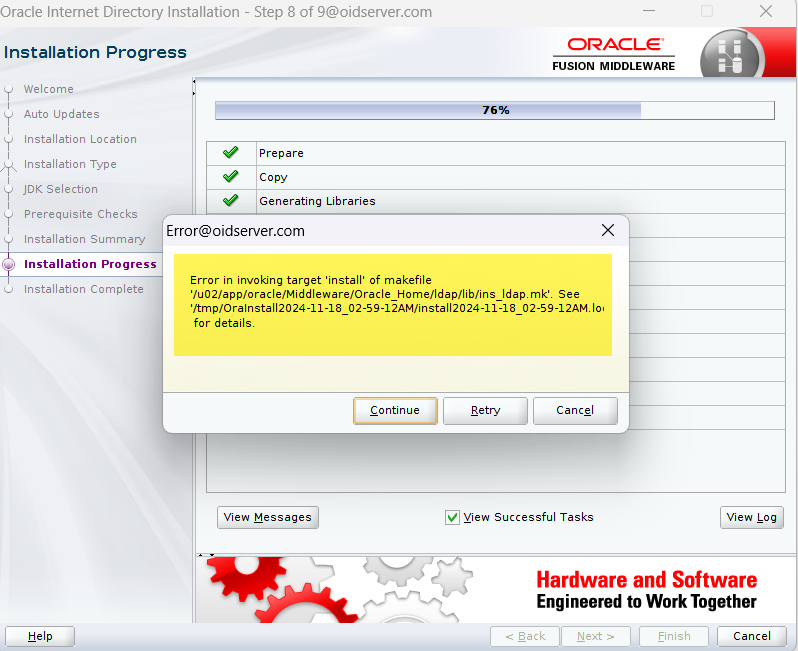Open the View Log button
The image size is (798, 651).
[751, 517]
